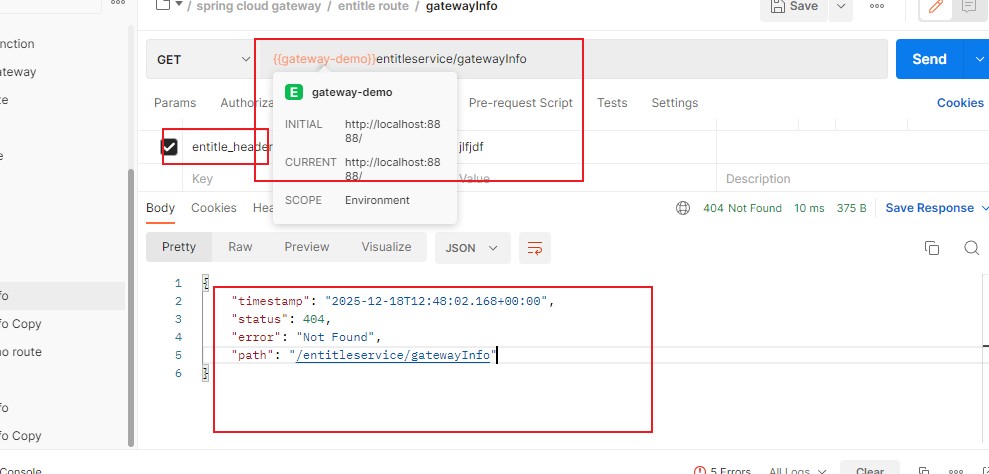Click the Save button icon

pos(776,6)
